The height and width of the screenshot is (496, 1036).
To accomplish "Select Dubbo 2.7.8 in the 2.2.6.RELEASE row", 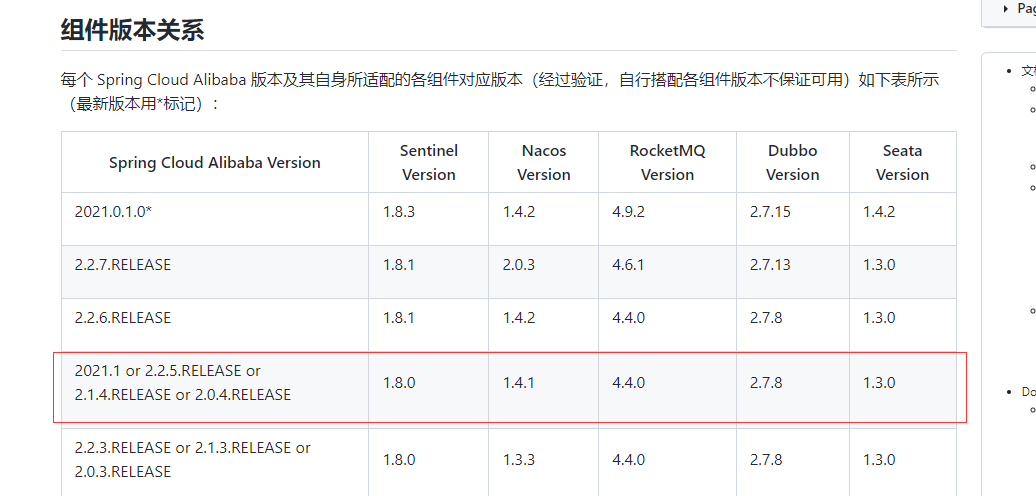I will [x=792, y=324].
